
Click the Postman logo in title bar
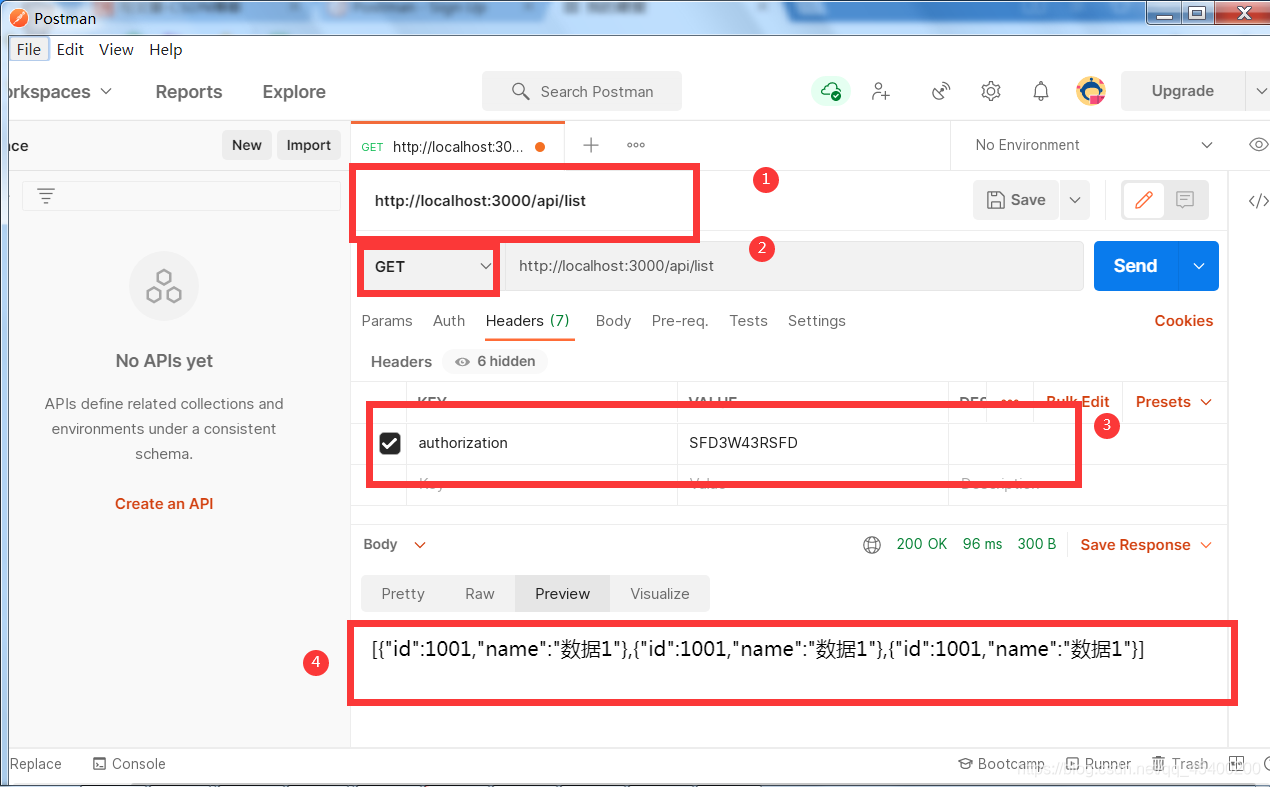(18, 18)
